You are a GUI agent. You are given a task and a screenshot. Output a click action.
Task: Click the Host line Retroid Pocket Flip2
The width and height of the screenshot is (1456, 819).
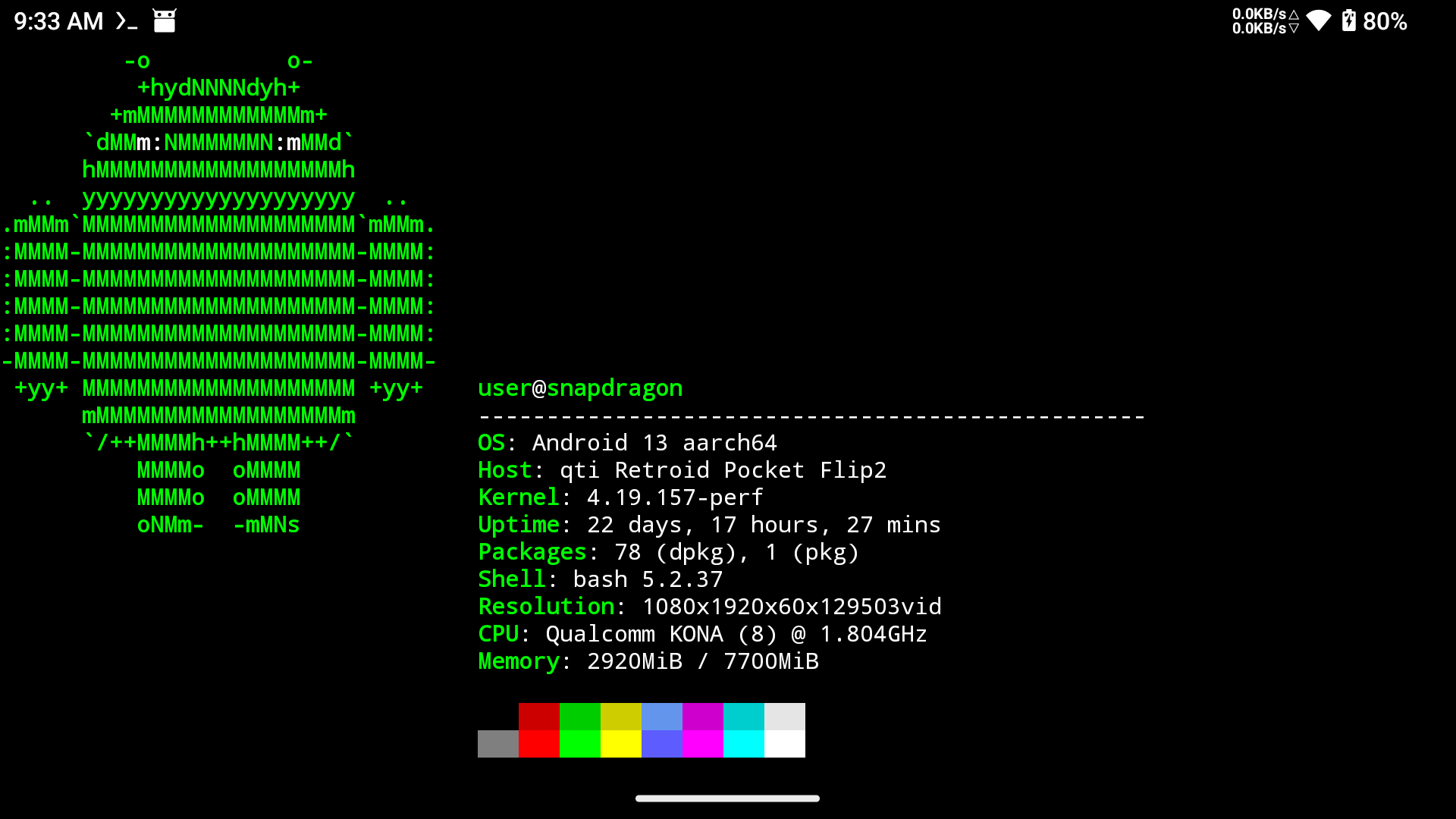[x=682, y=470]
